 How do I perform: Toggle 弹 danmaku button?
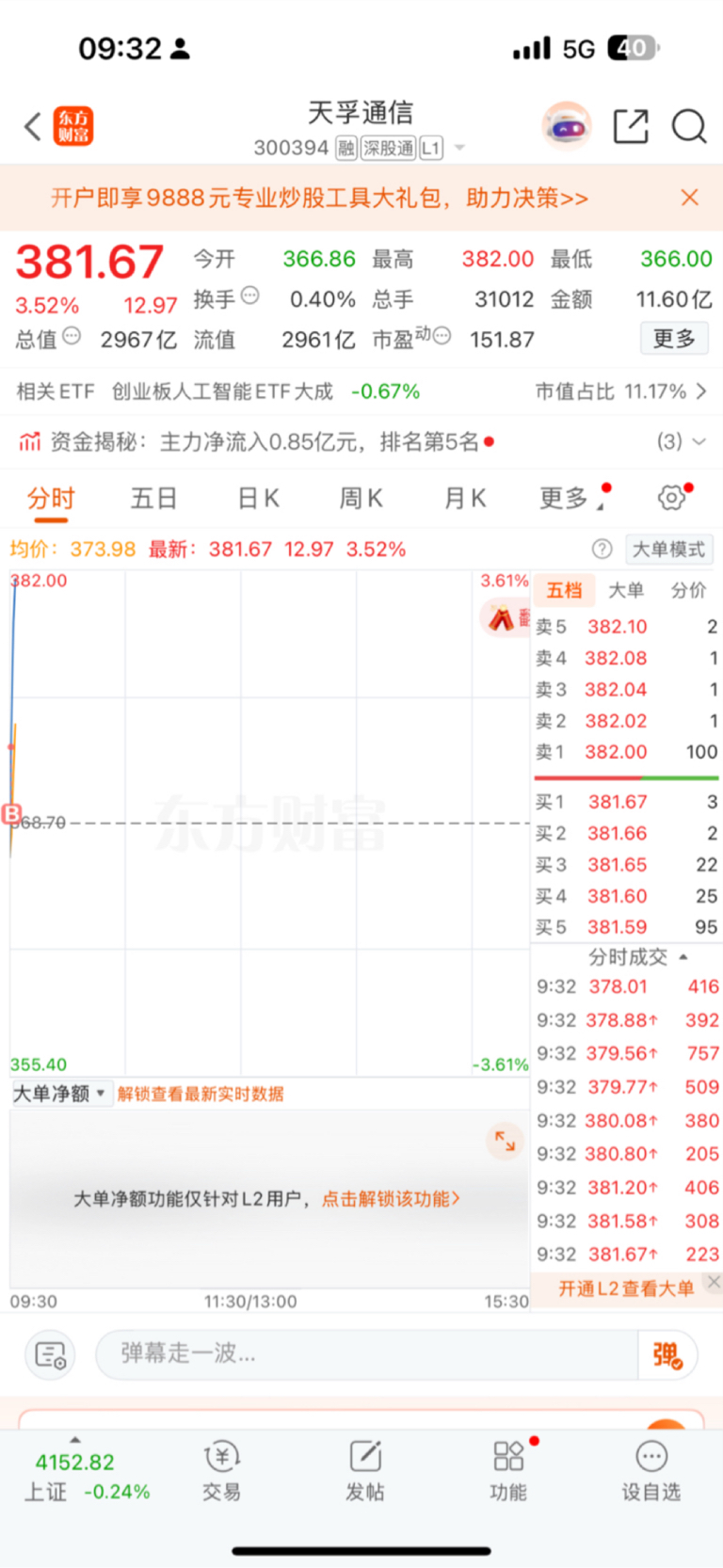click(667, 1355)
